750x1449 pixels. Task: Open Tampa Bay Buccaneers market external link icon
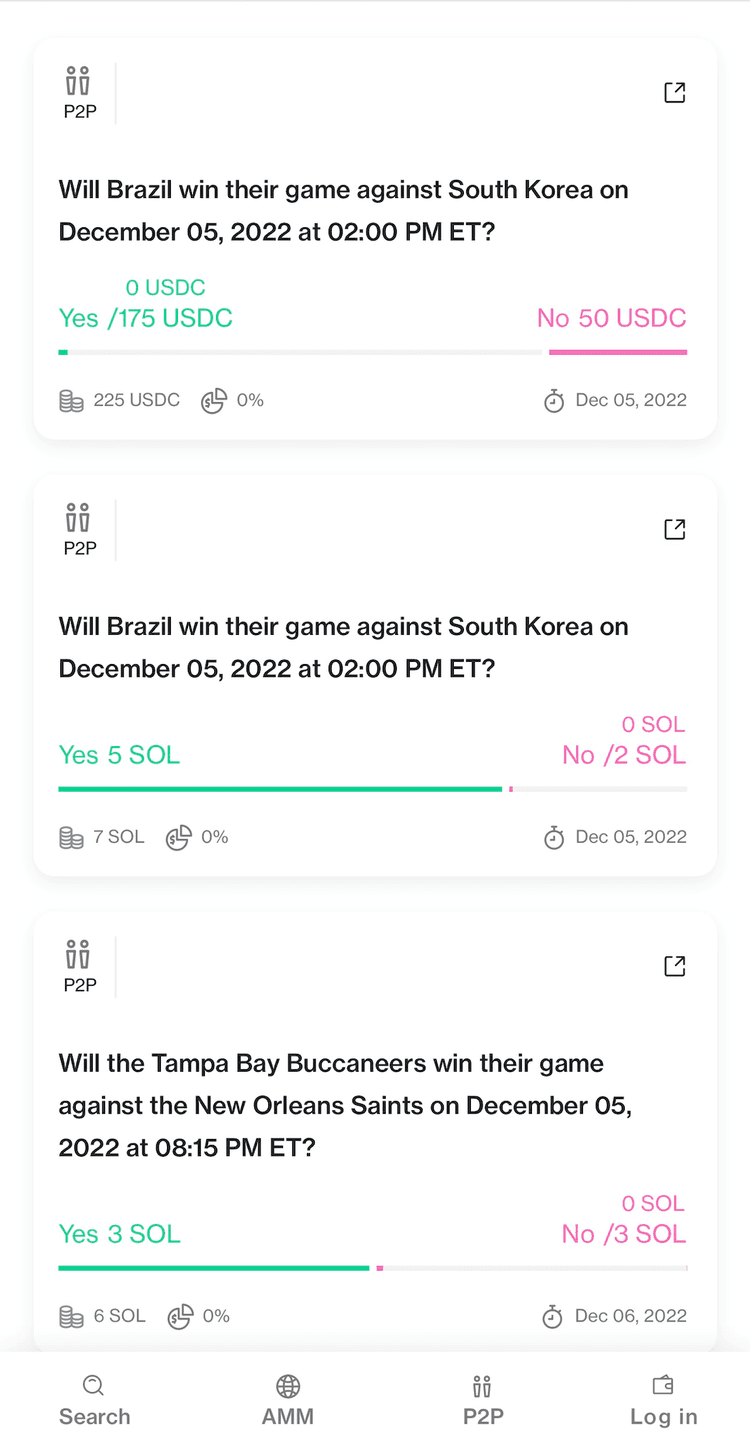675,966
